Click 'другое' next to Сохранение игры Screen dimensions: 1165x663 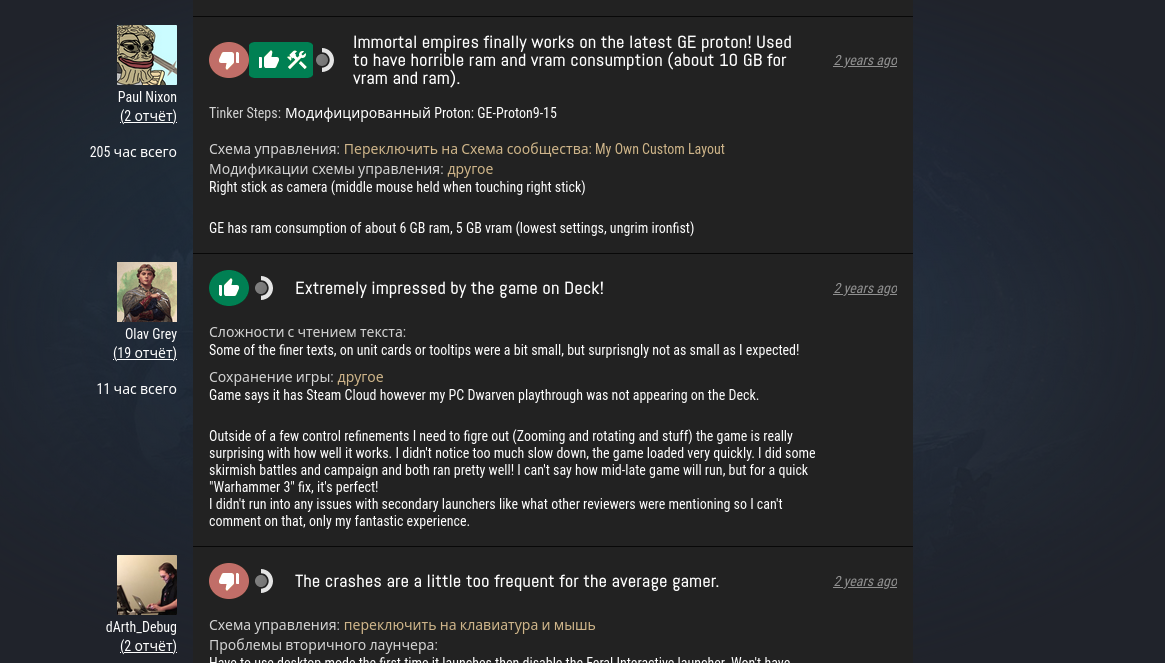pos(360,378)
